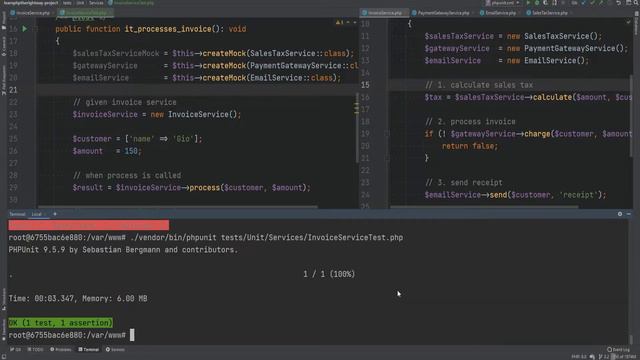
Task: Click the Project tool window stripe button
Action: (4, 20)
